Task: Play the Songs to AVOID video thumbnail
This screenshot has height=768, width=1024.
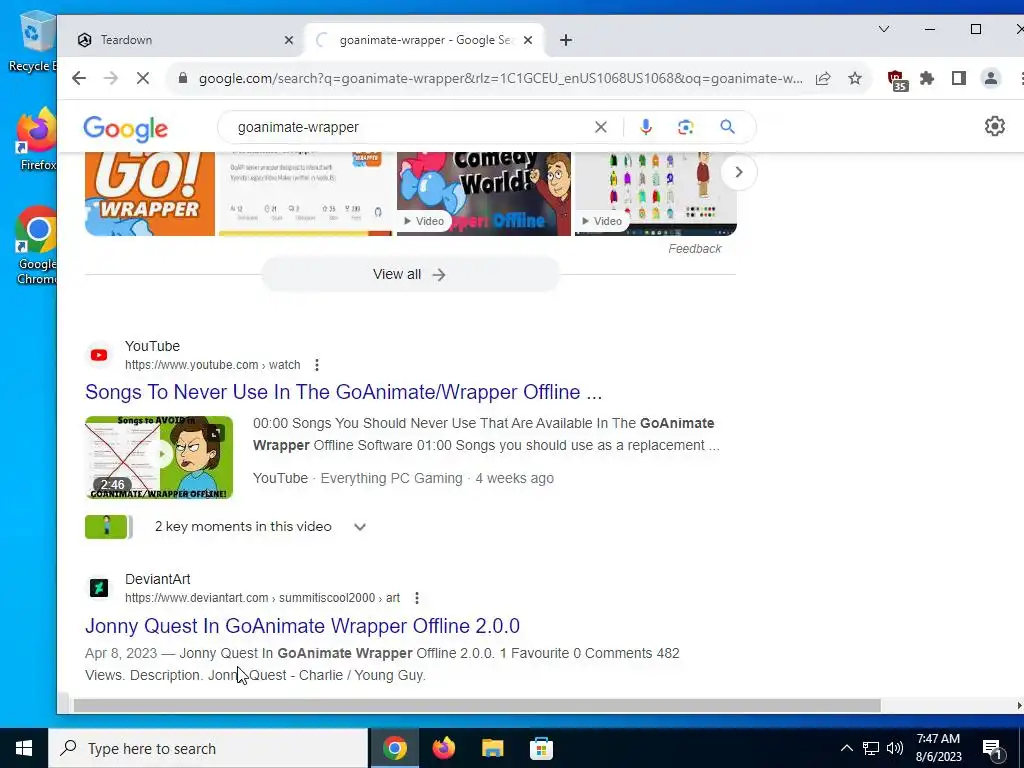Action: pos(159,457)
